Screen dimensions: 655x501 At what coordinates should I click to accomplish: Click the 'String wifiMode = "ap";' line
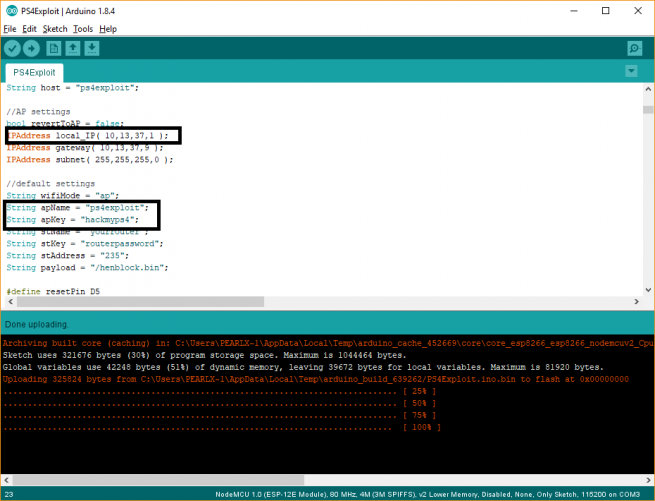tap(63, 196)
